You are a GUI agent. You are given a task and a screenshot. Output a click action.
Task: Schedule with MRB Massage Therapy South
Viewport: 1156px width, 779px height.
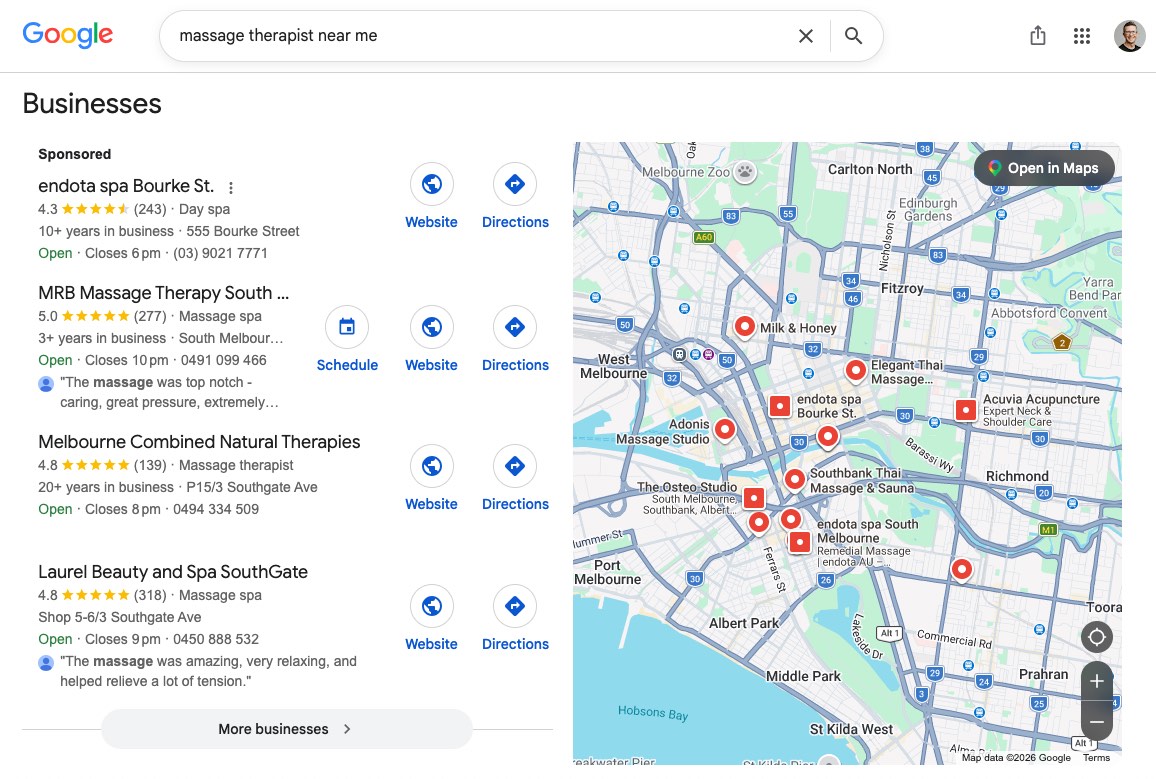pos(347,340)
